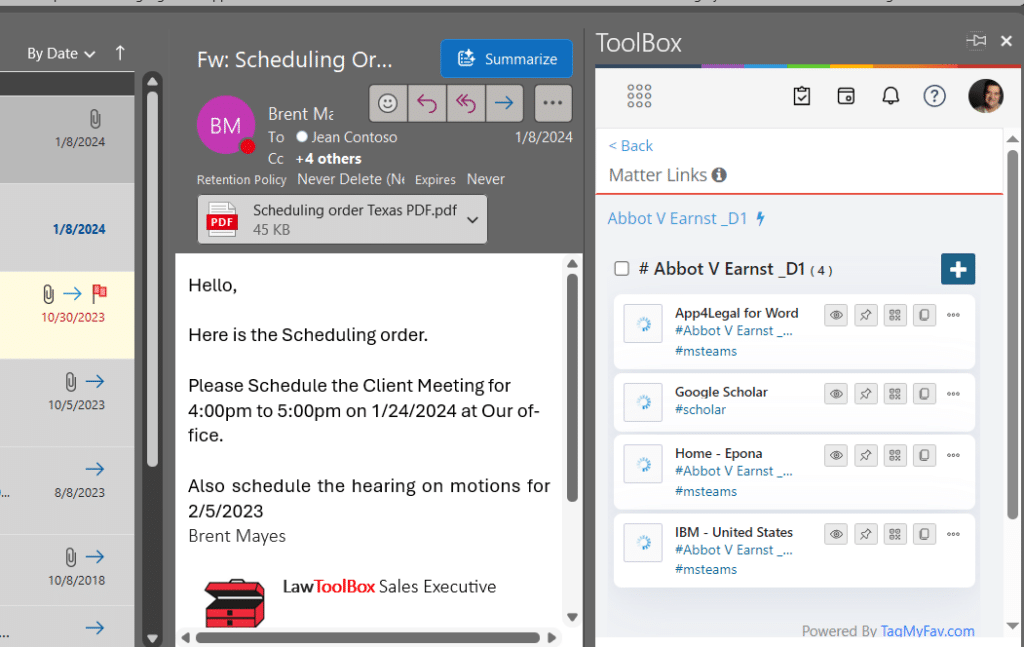This screenshot has width=1024, height=647.
Task: Open the ToolBox tasks clipboard icon
Action: pos(801,96)
